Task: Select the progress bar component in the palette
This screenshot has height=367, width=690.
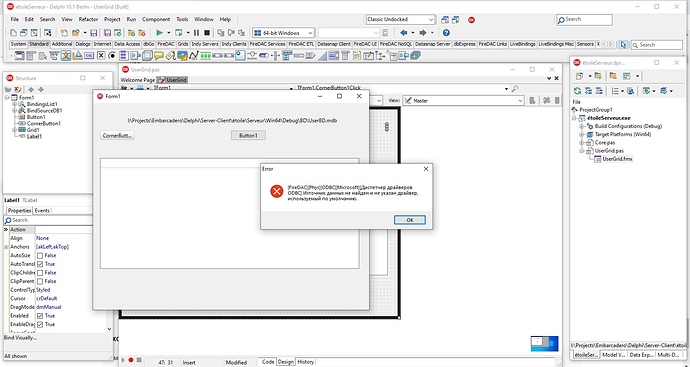Action: pos(205,55)
